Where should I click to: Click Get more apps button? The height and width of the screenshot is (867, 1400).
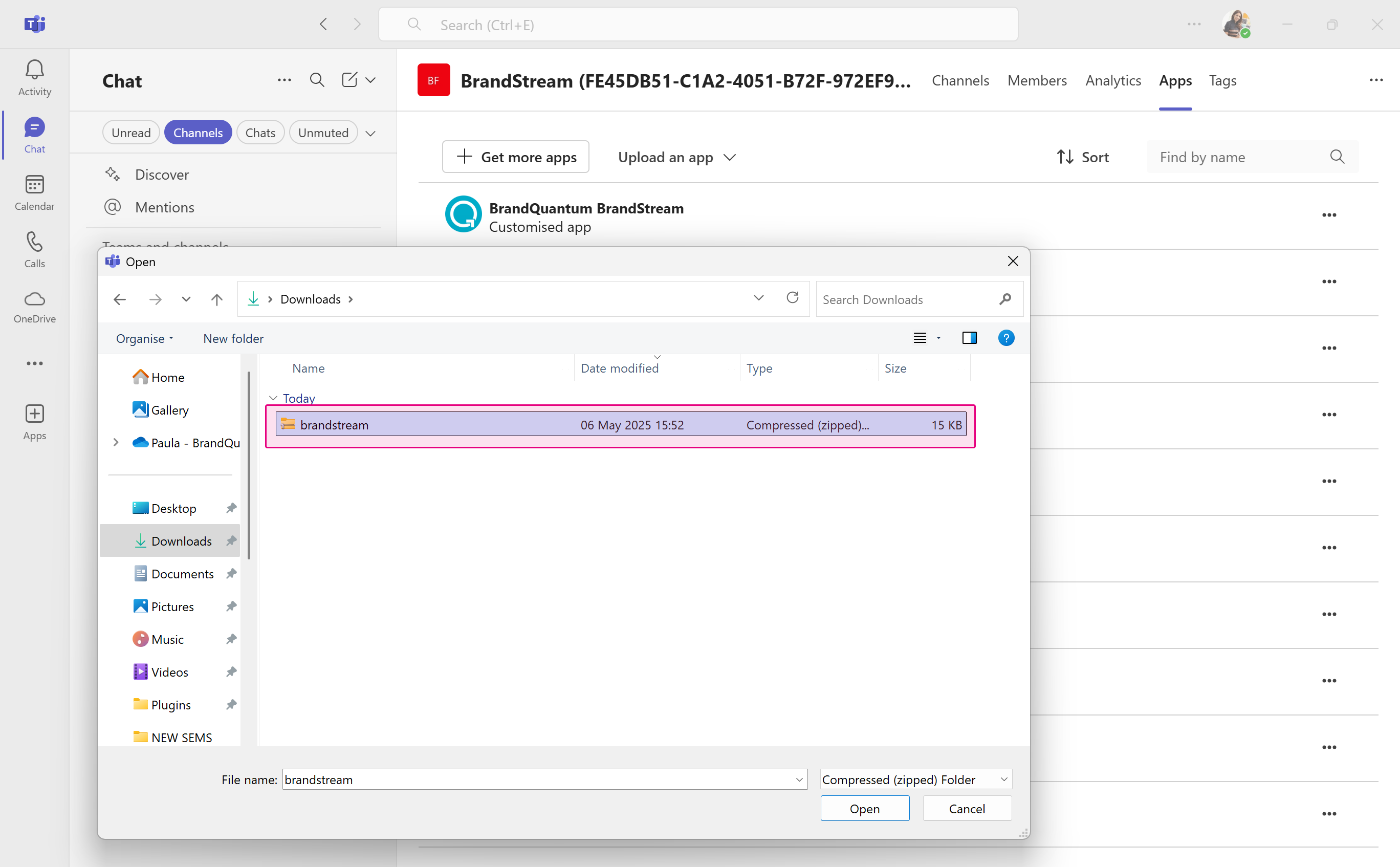[515, 157]
